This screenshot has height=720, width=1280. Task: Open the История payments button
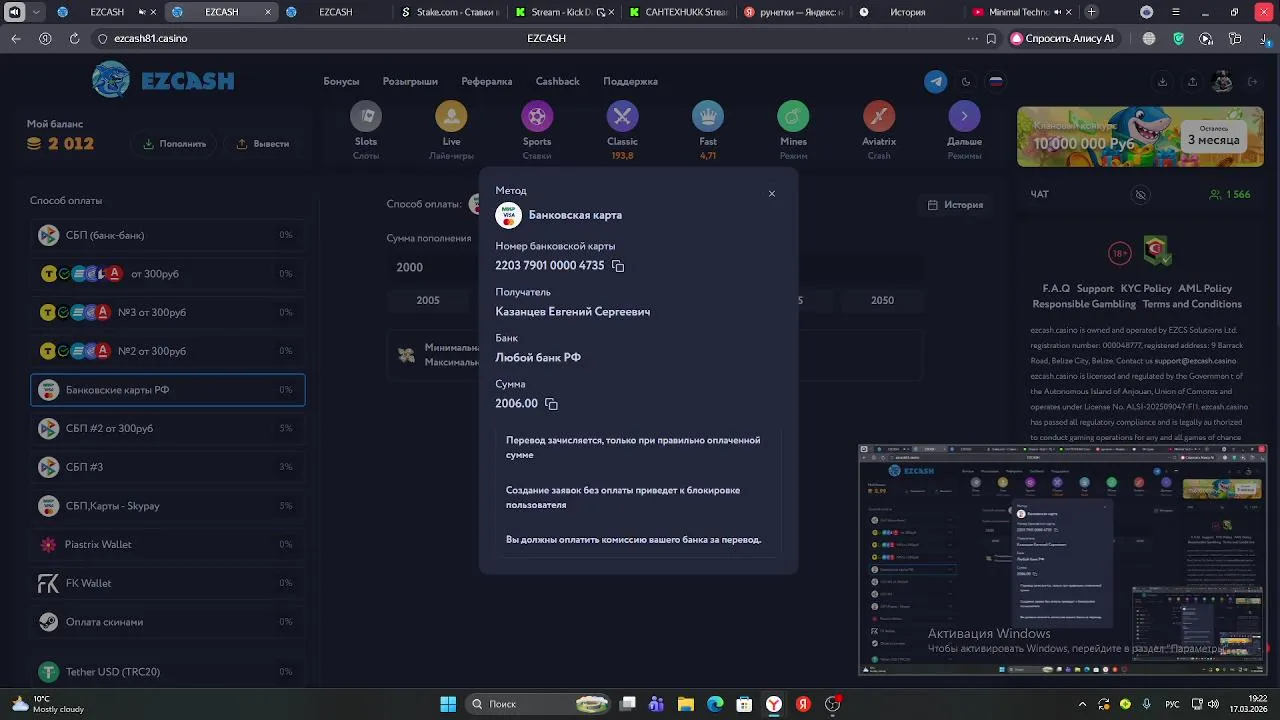[955, 205]
